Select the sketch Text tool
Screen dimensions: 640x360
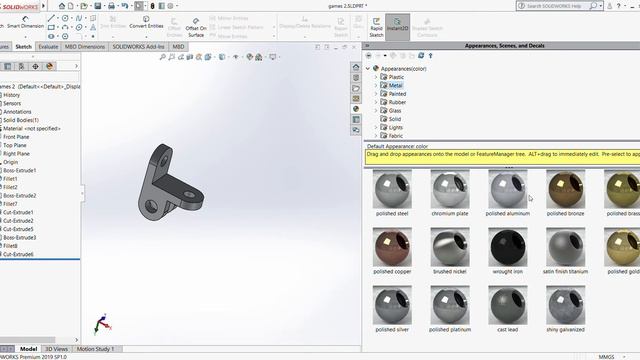pos(93,27)
